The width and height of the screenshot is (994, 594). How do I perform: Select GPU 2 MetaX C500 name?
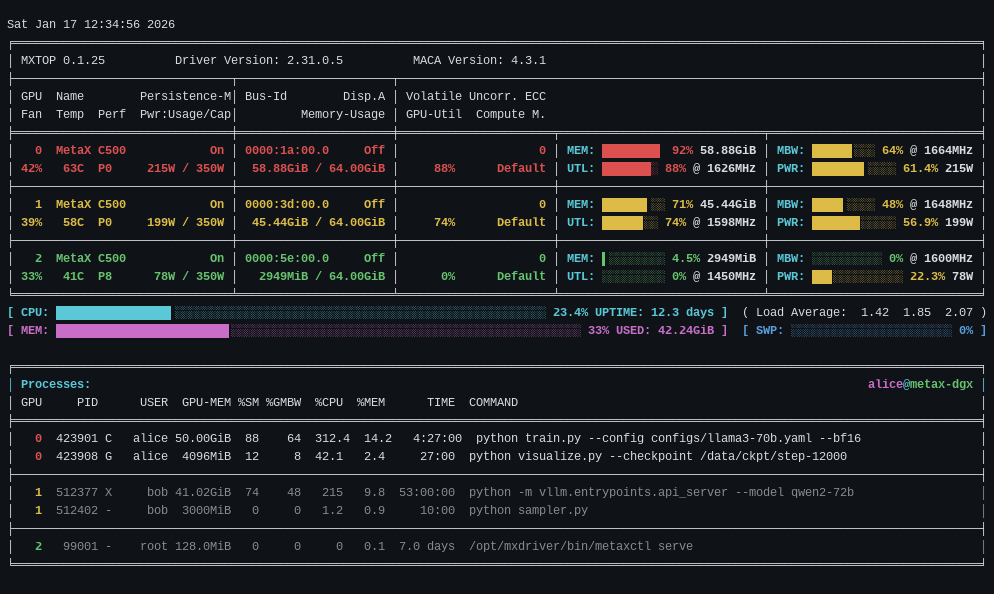tap(91, 258)
